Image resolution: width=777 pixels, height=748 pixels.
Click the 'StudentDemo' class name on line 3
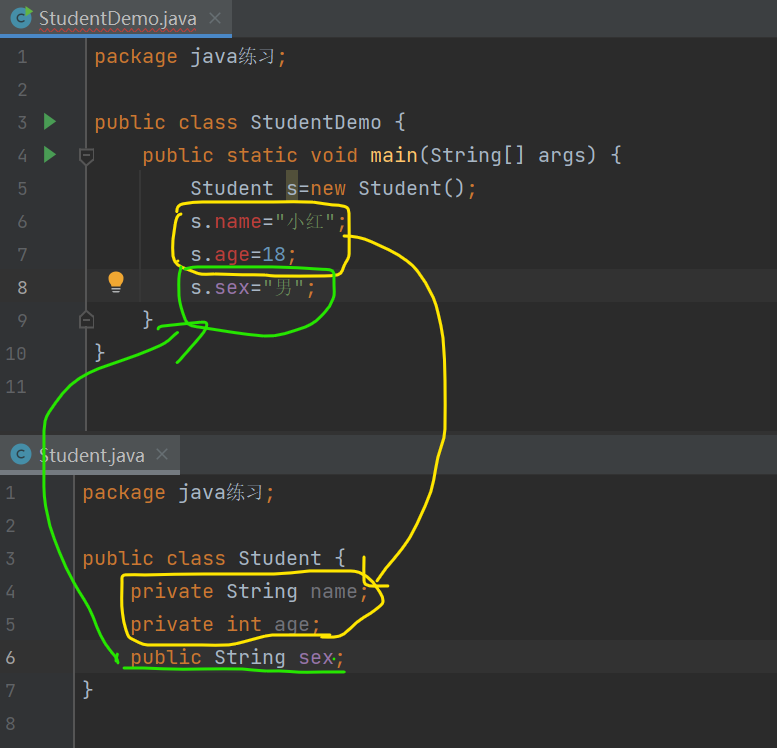[x=316, y=122]
